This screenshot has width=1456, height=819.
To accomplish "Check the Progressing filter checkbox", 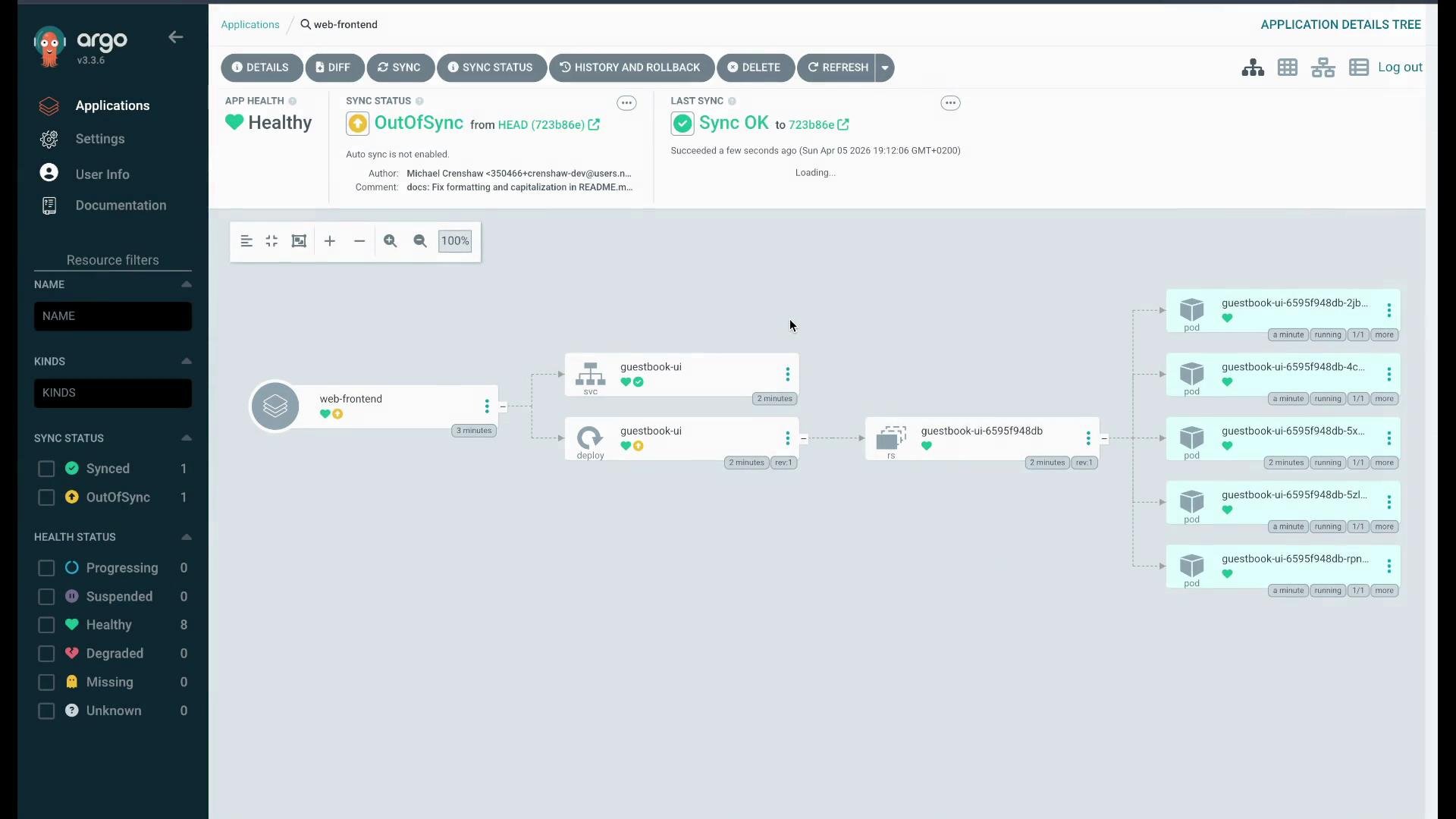I will point(46,568).
